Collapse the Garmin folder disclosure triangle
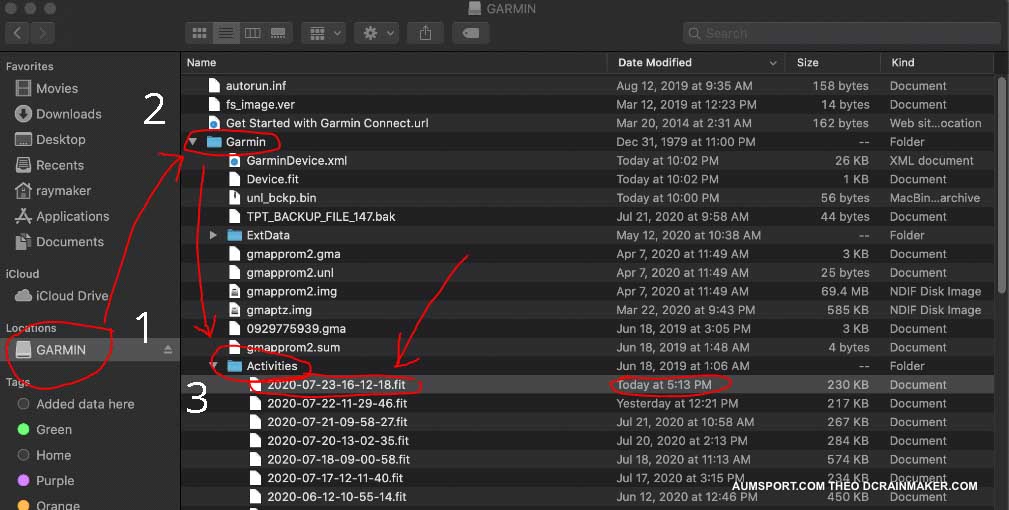This screenshot has width=1009, height=510. click(192, 141)
